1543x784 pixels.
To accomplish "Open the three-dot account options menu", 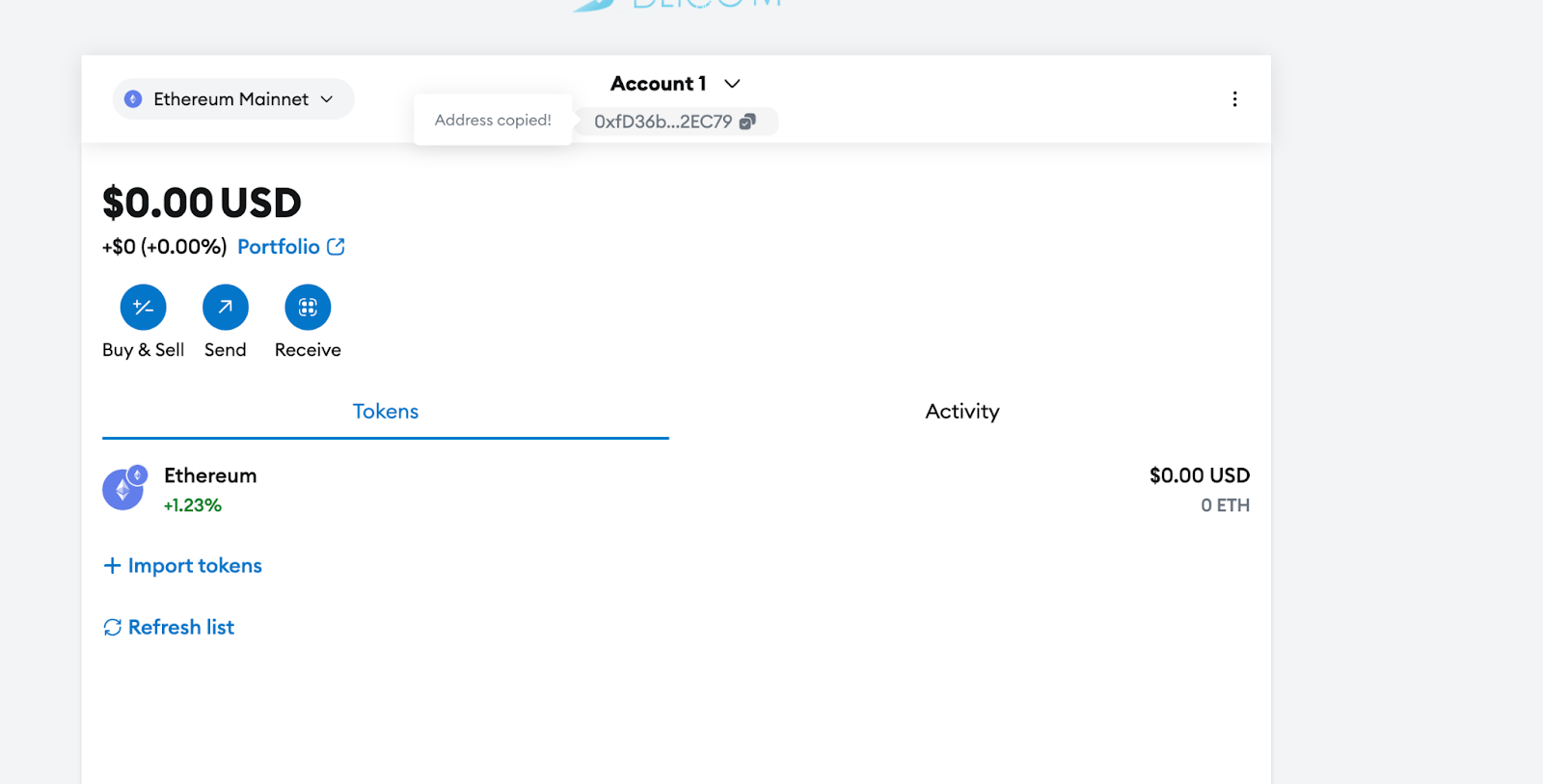I will [1234, 99].
